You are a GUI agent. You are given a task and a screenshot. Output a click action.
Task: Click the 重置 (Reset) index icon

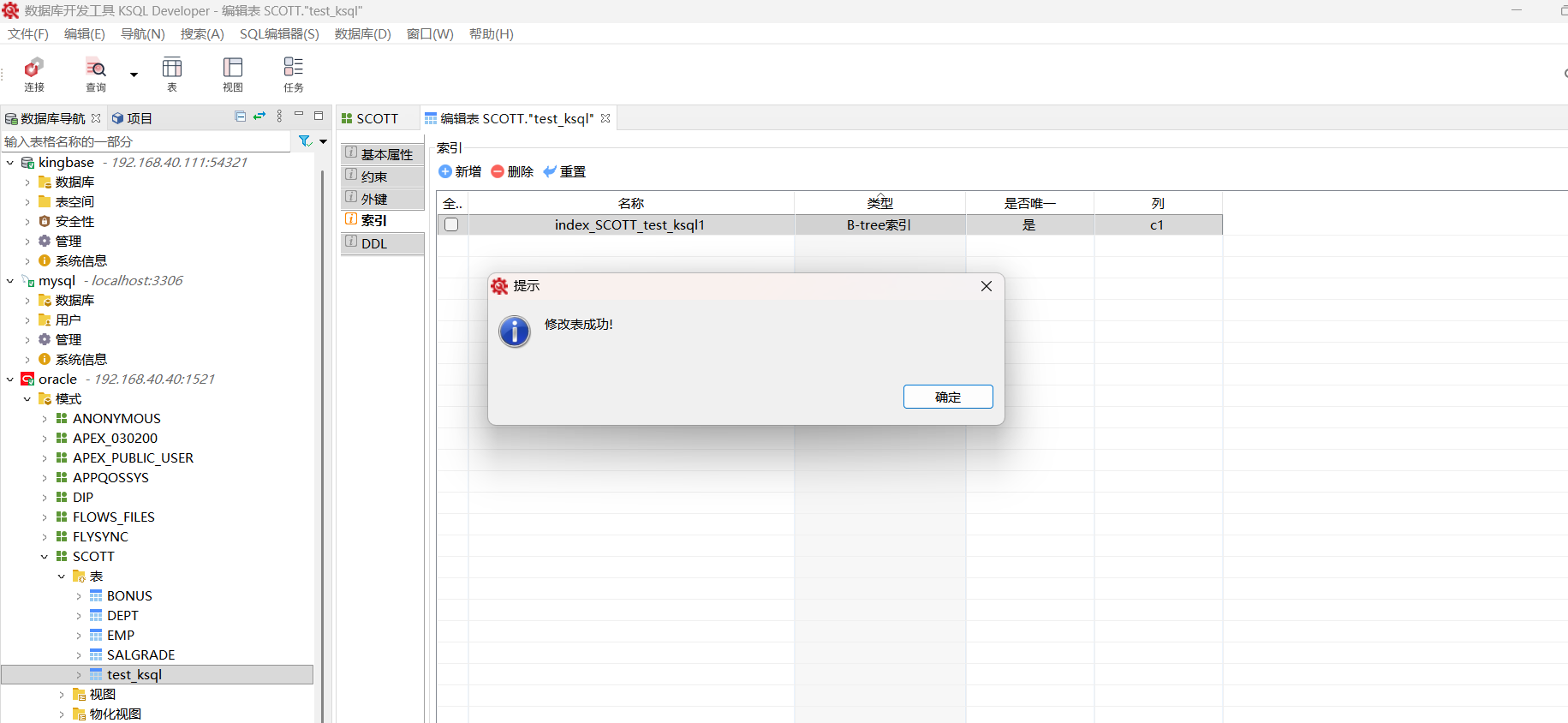coord(550,171)
